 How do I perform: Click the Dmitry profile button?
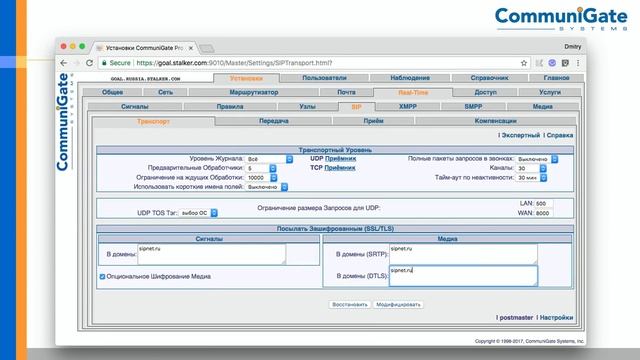click(x=573, y=47)
